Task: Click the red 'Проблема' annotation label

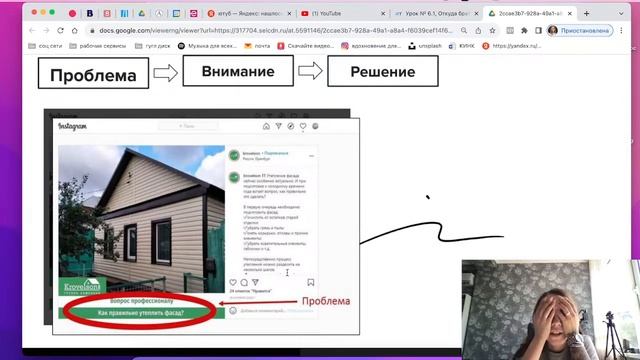Action: tap(326, 301)
